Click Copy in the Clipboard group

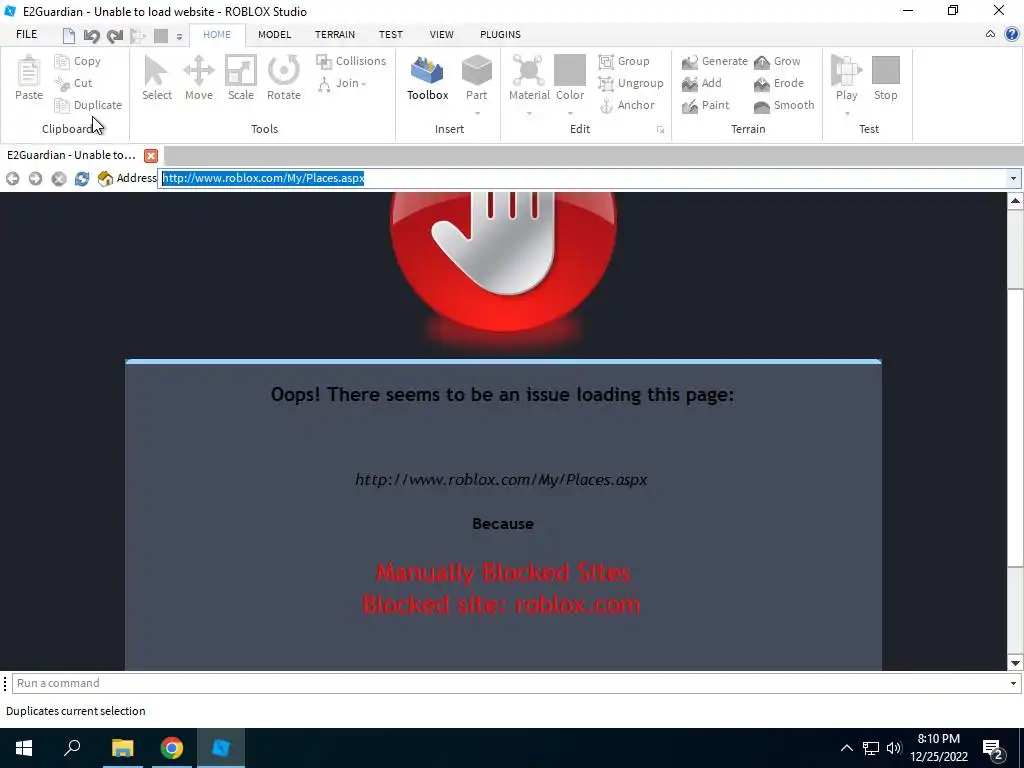coord(78,61)
